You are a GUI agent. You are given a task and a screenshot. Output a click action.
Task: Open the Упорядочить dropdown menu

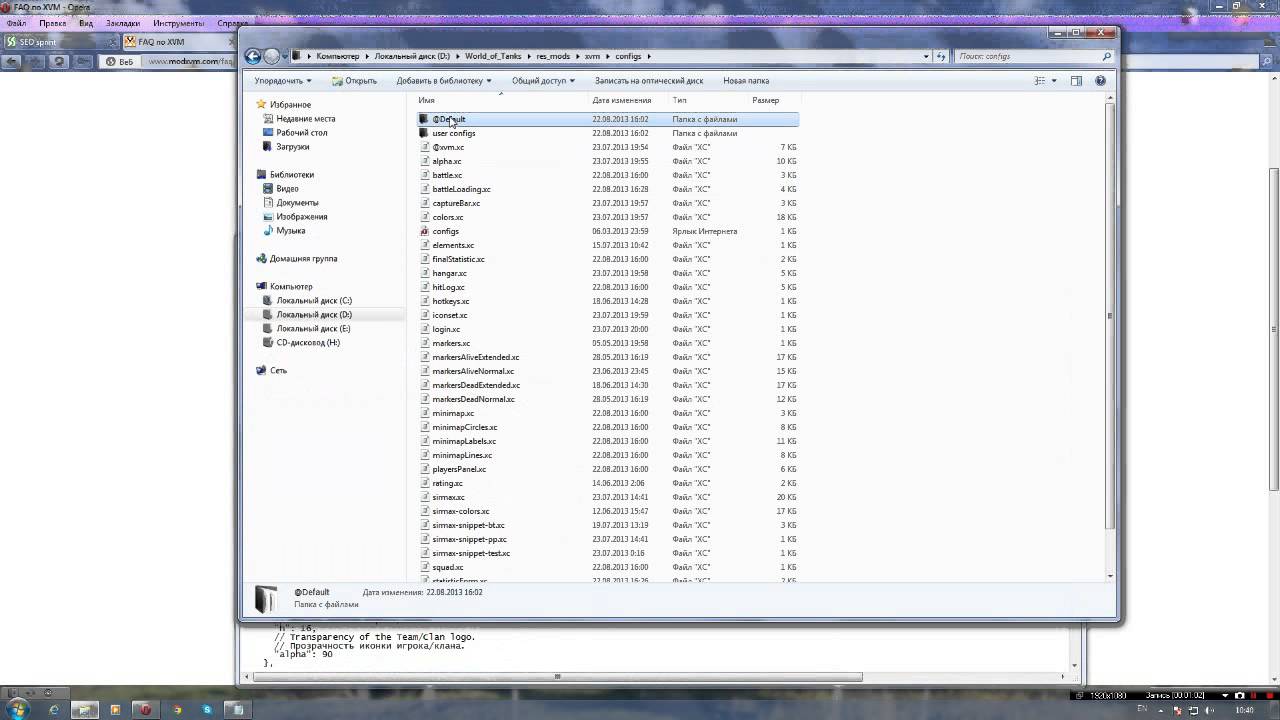[283, 81]
